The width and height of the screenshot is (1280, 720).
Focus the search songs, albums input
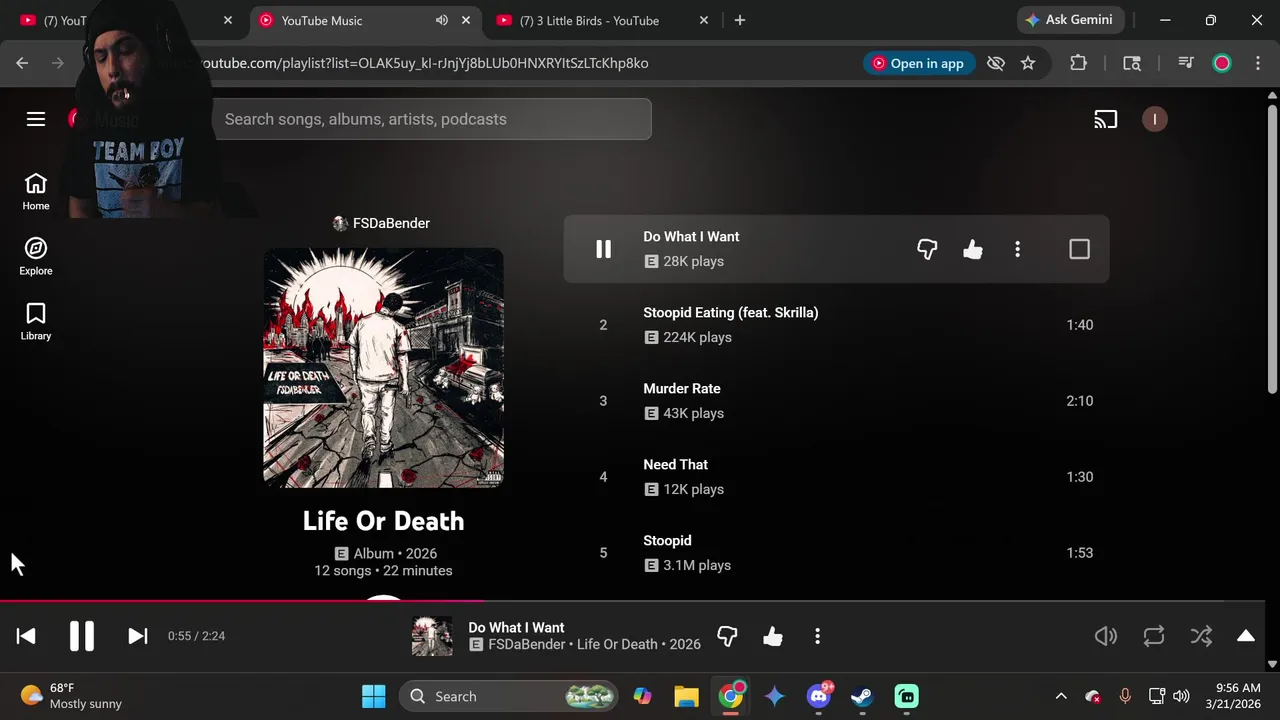point(431,119)
